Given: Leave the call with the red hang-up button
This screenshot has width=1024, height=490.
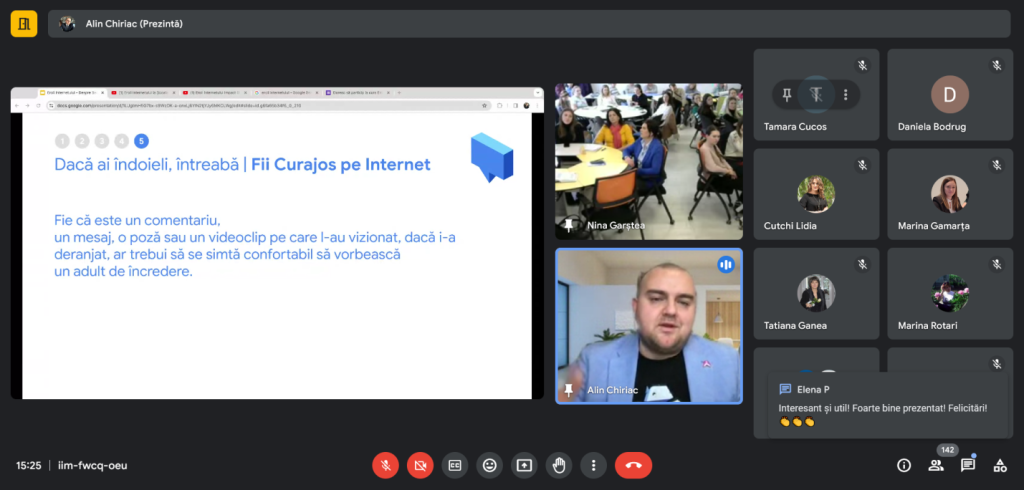Looking at the screenshot, I should (x=633, y=465).
